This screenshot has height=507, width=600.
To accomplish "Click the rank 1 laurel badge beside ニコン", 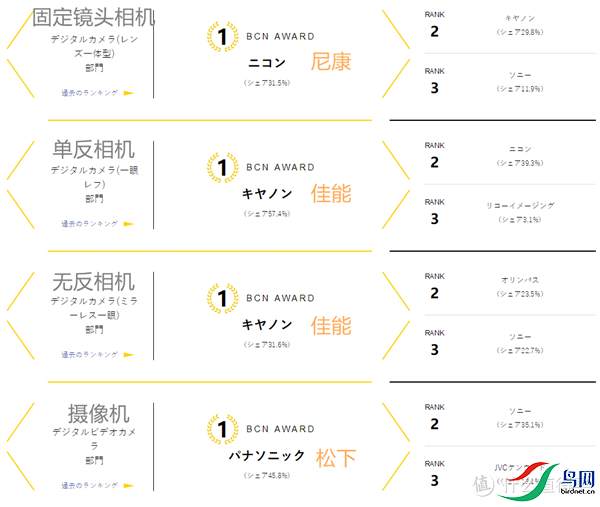I will (221, 37).
